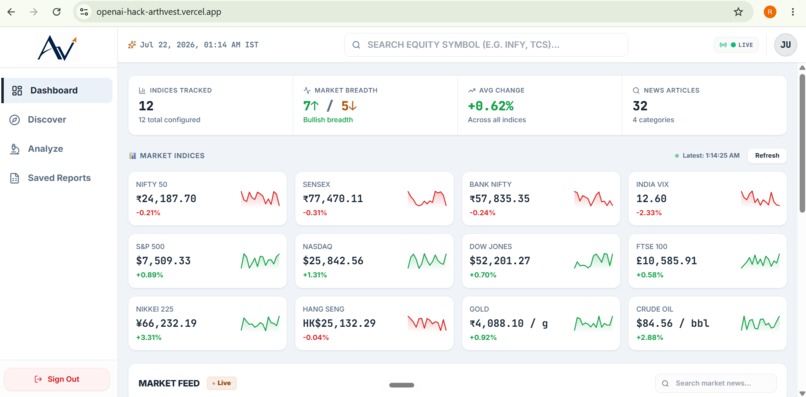Click the Discover compass icon
This screenshot has height=397, width=806.
pos(15,120)
